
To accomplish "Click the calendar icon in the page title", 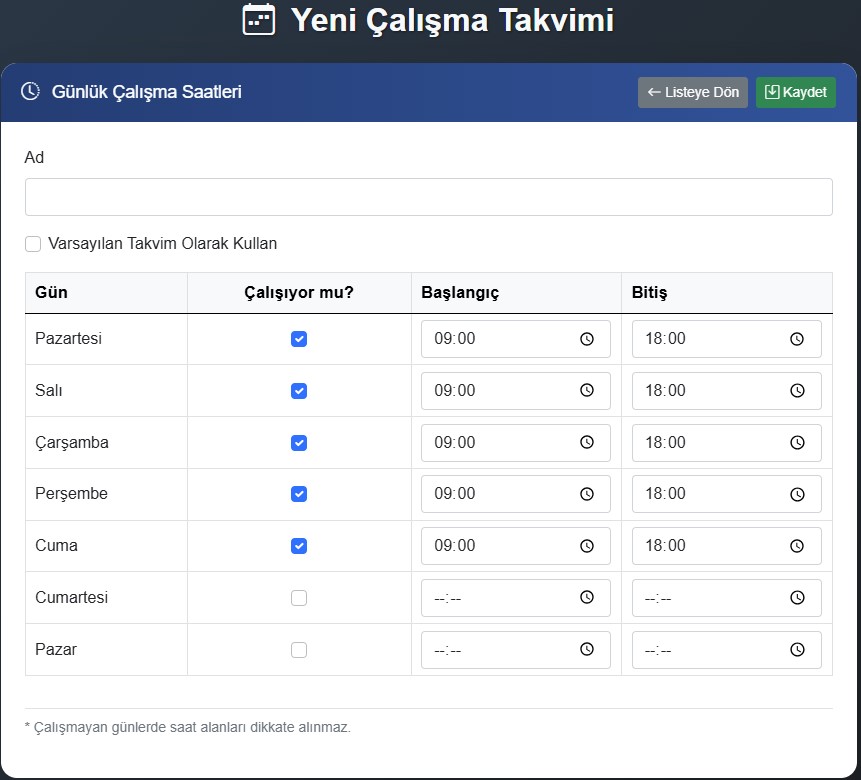I will tap(258, 20).
